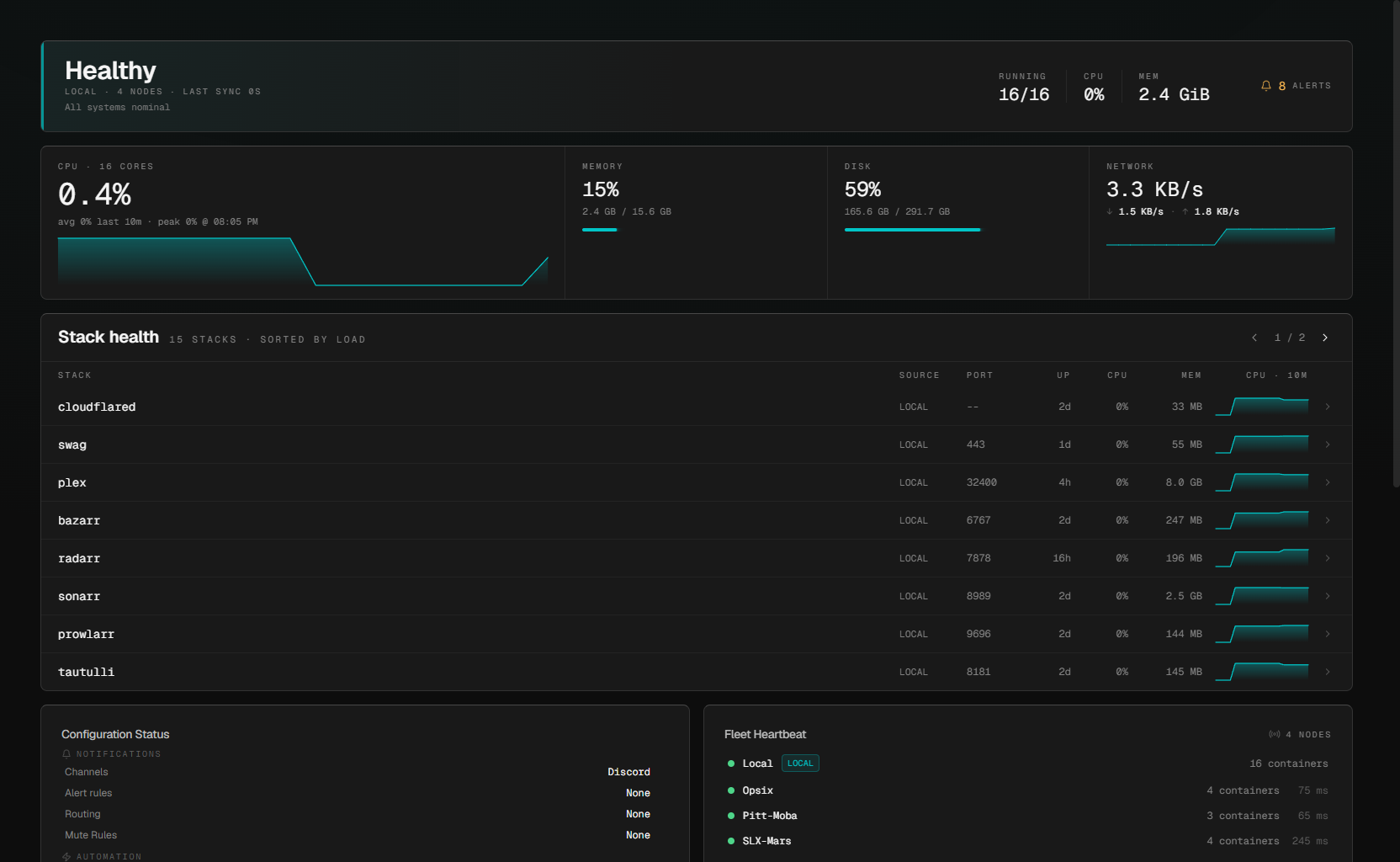Go to next stack health page

(1325, 338)
